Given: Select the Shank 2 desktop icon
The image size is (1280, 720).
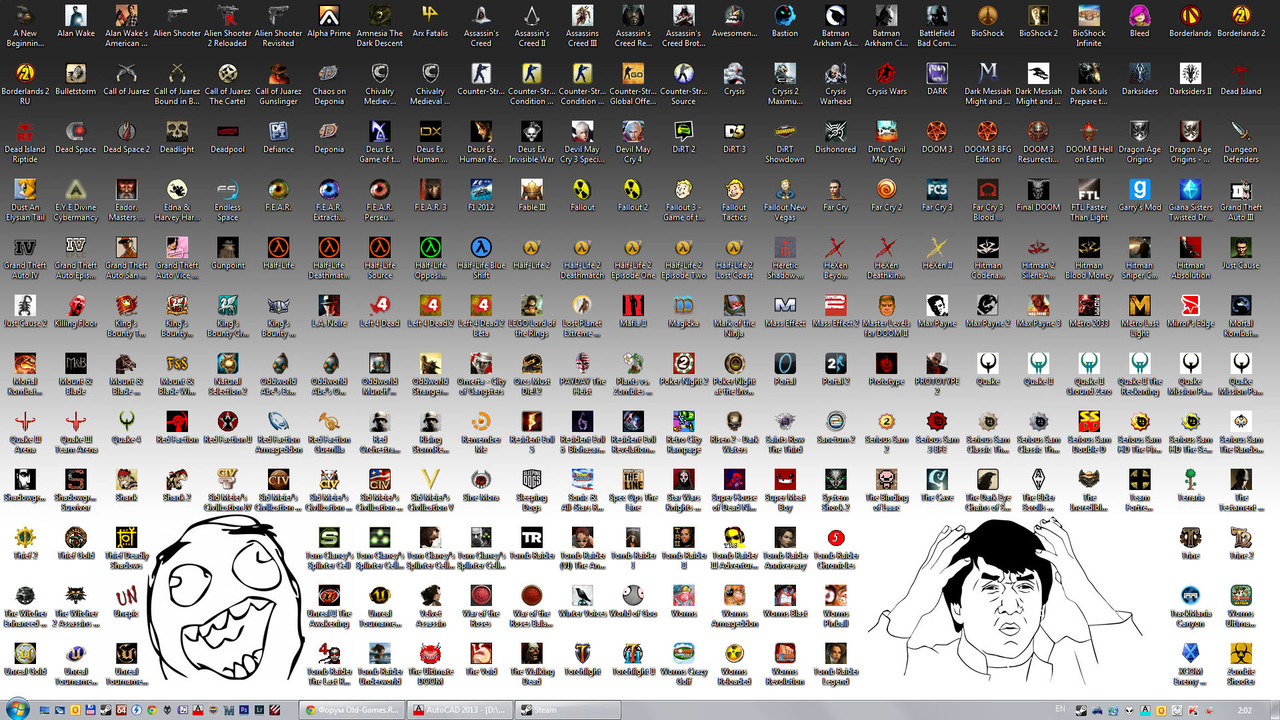Looking at the screenshot, I should click(x=177, y=486).
